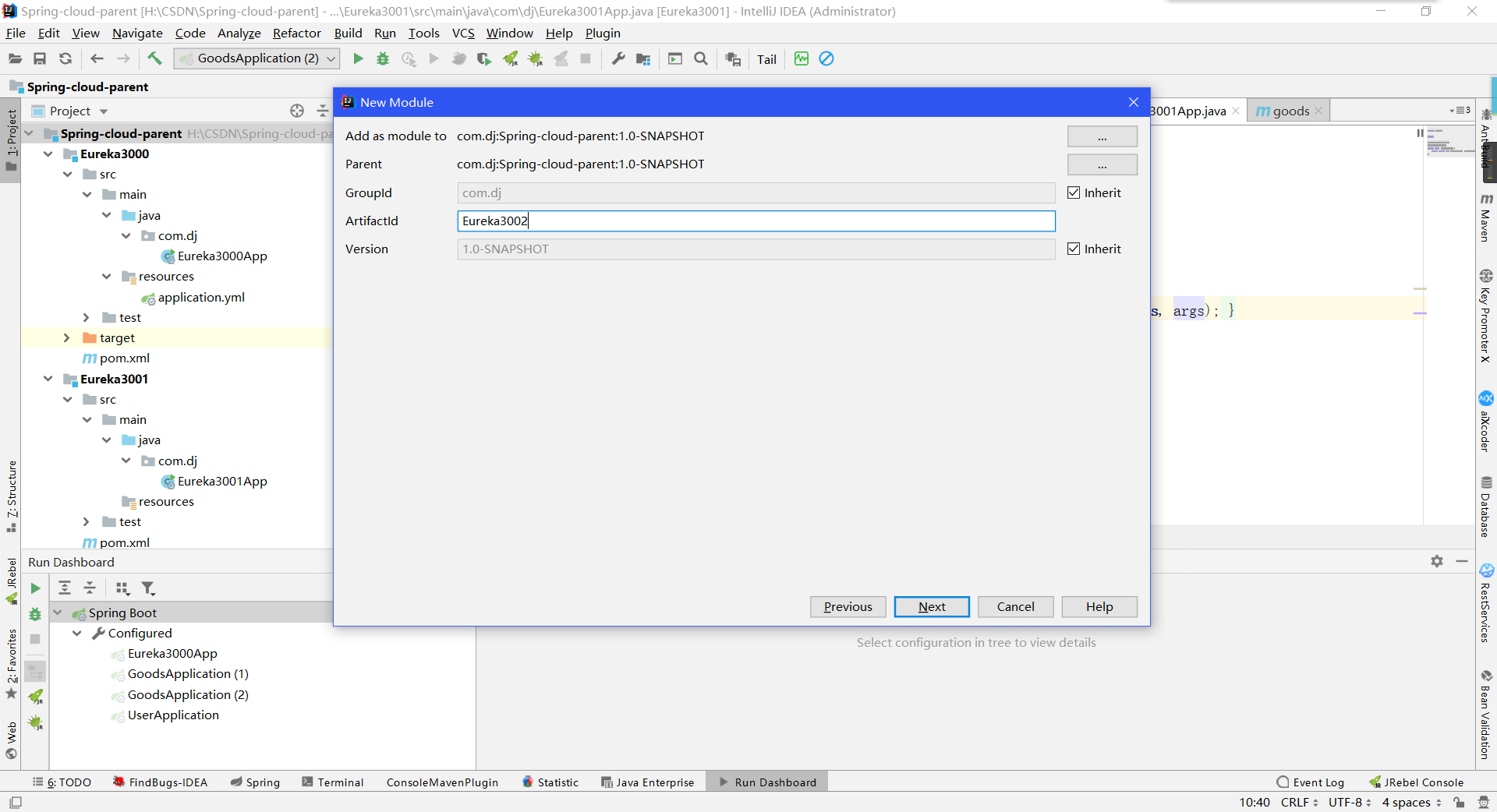Collapse the Eureka3000 module node
This screenshot has height=812, width=1497.
(x=48, y=154)
